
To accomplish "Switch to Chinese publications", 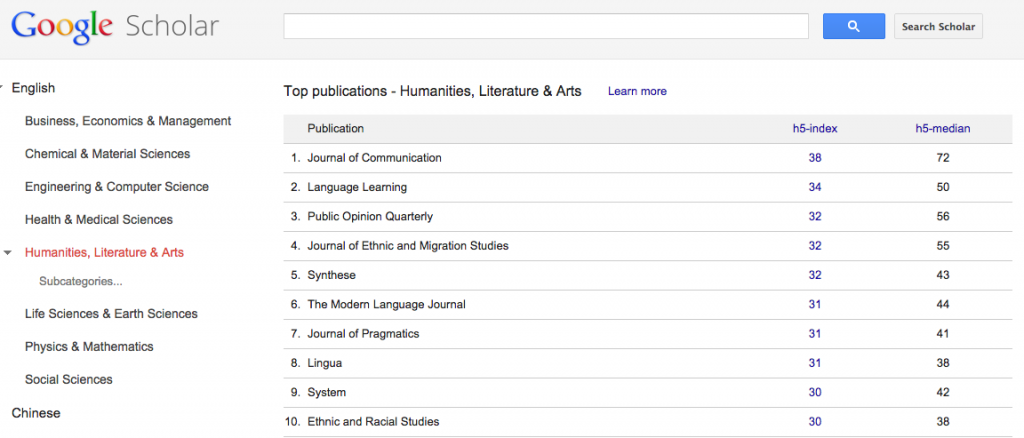I will point(36,413).
